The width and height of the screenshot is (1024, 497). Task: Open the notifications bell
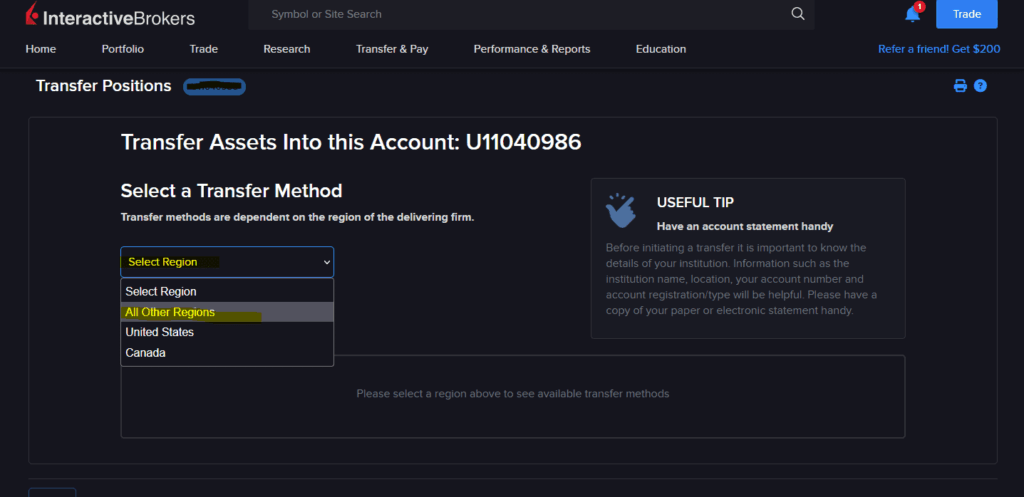click(x=912, y=14)
